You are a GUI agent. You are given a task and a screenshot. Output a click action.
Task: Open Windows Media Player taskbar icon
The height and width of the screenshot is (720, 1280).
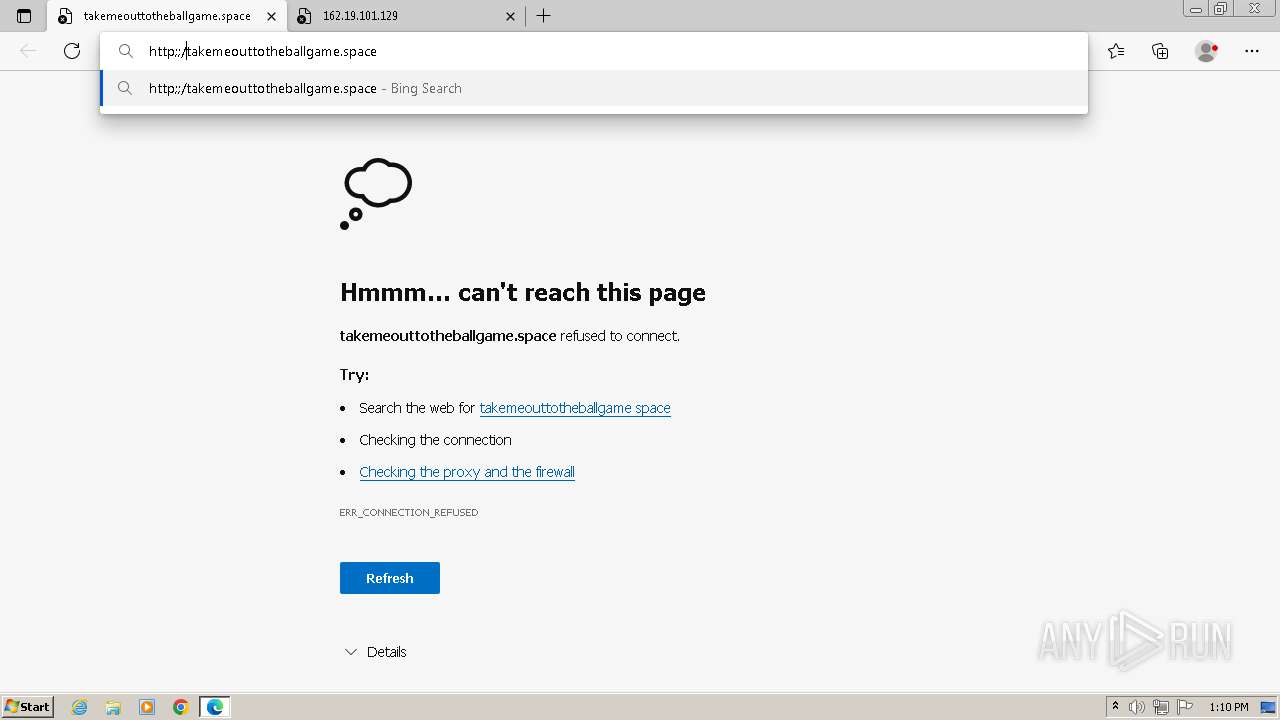(x=147, y=707)
